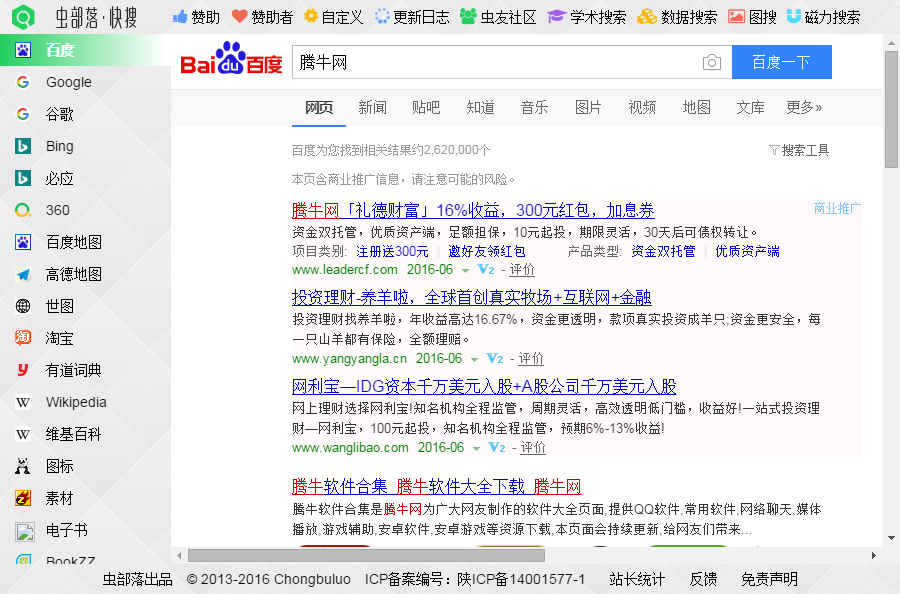The image size is (900, 594).
Task: Switch to 贴吧 tab
Action: tap(426, 107)
